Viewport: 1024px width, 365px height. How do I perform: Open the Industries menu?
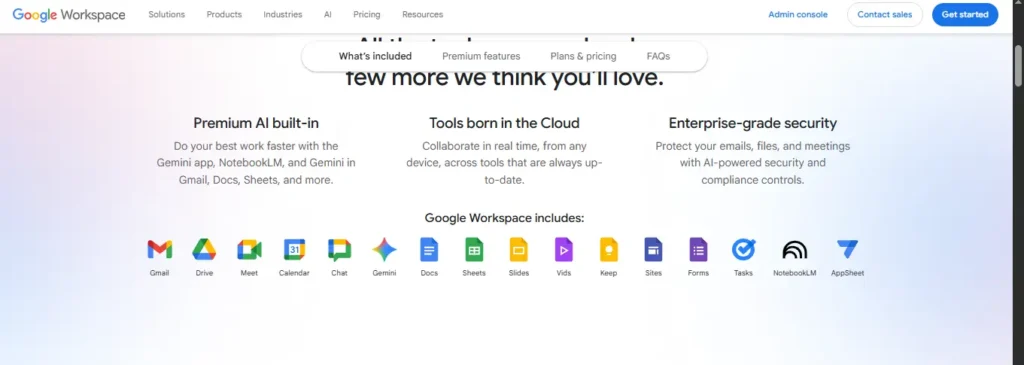point(283,14)
